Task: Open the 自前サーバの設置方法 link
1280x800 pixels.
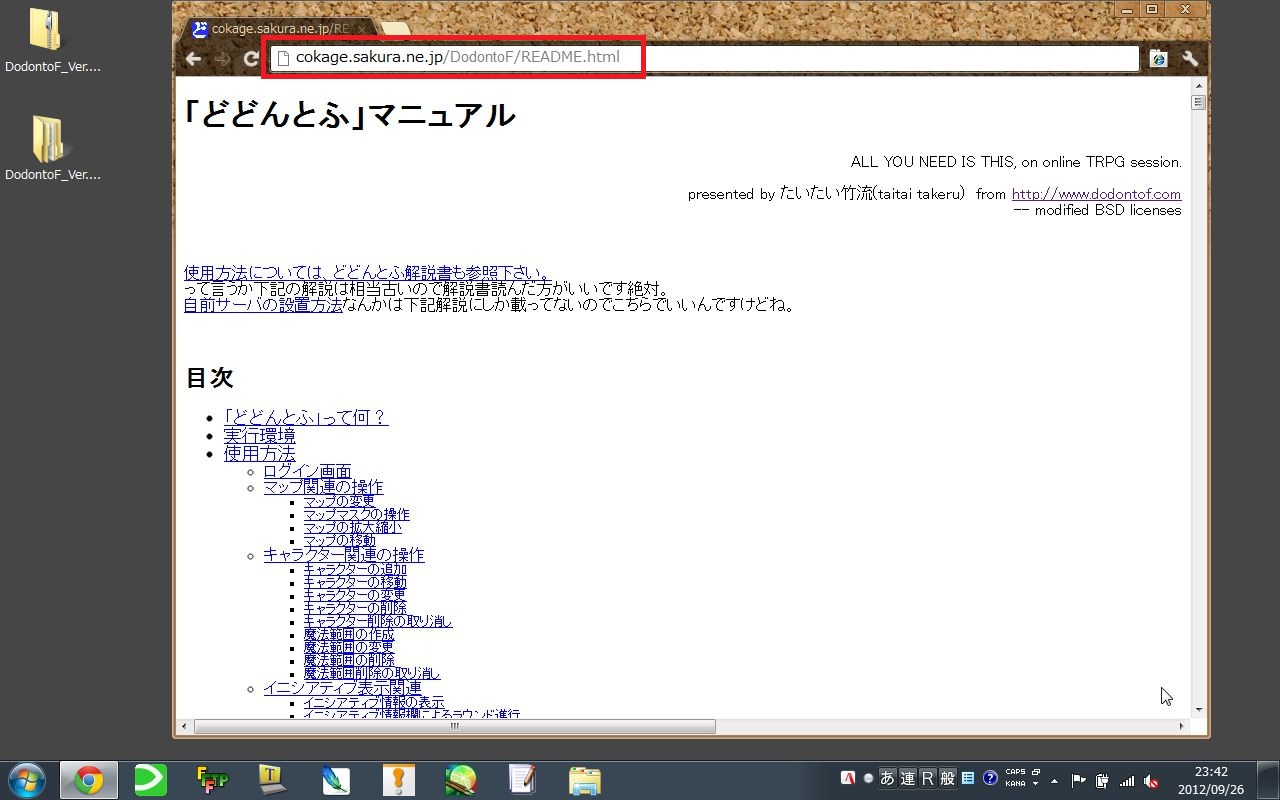Action: click(x=263, y=305)
